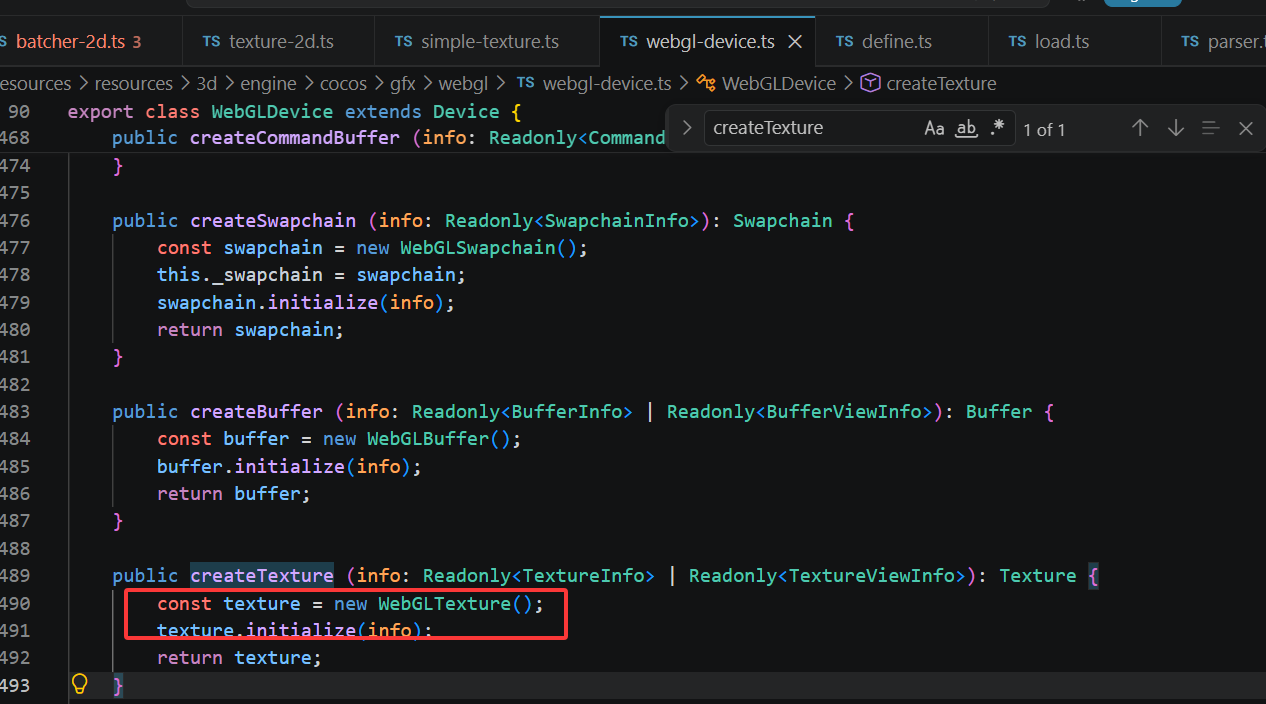Click the TS icon on load.ts tab
Image resolution: width=1266 pixels, height=704 pixels.
[x=1017, y=42]
